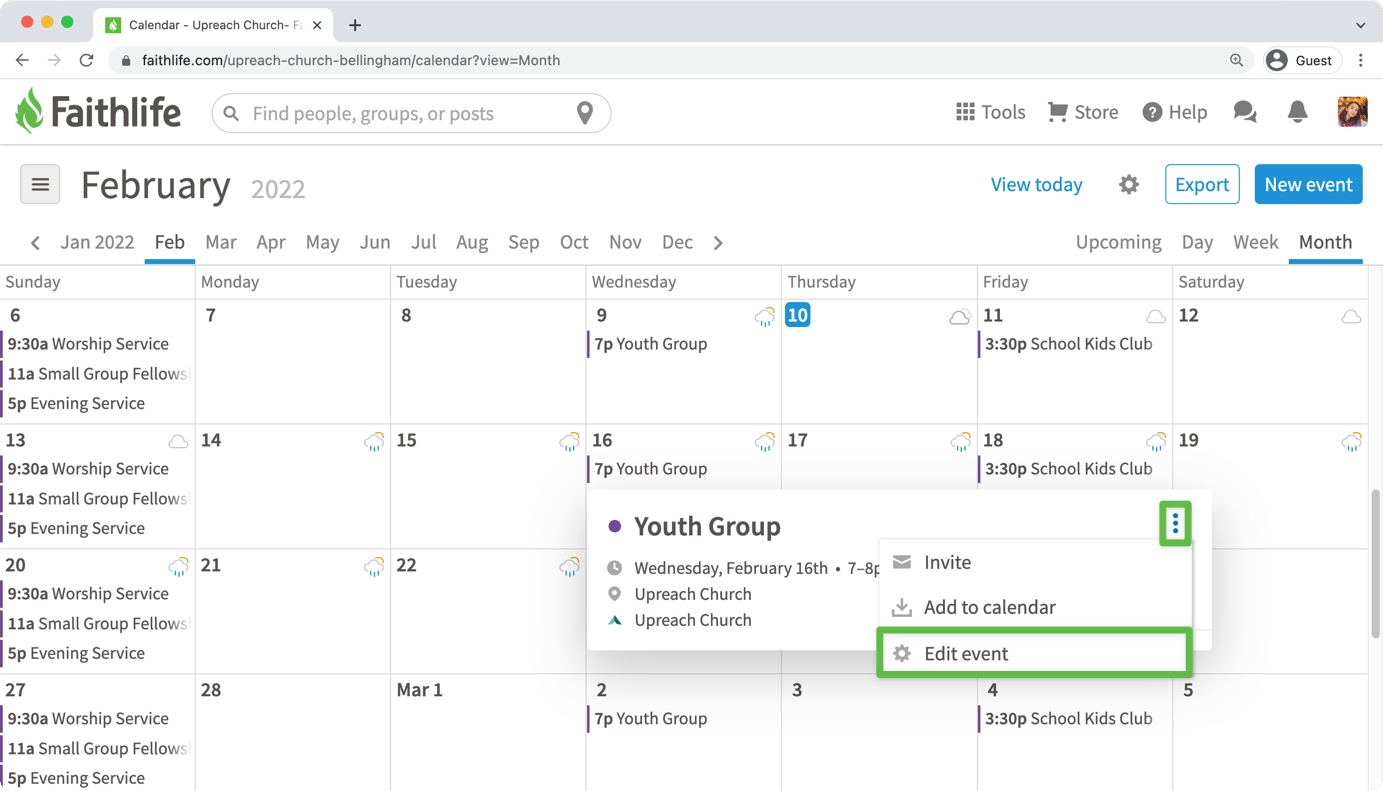Click in the Find people search field
The height and width of the screenshot is (791, 1383).
(410, 113)
